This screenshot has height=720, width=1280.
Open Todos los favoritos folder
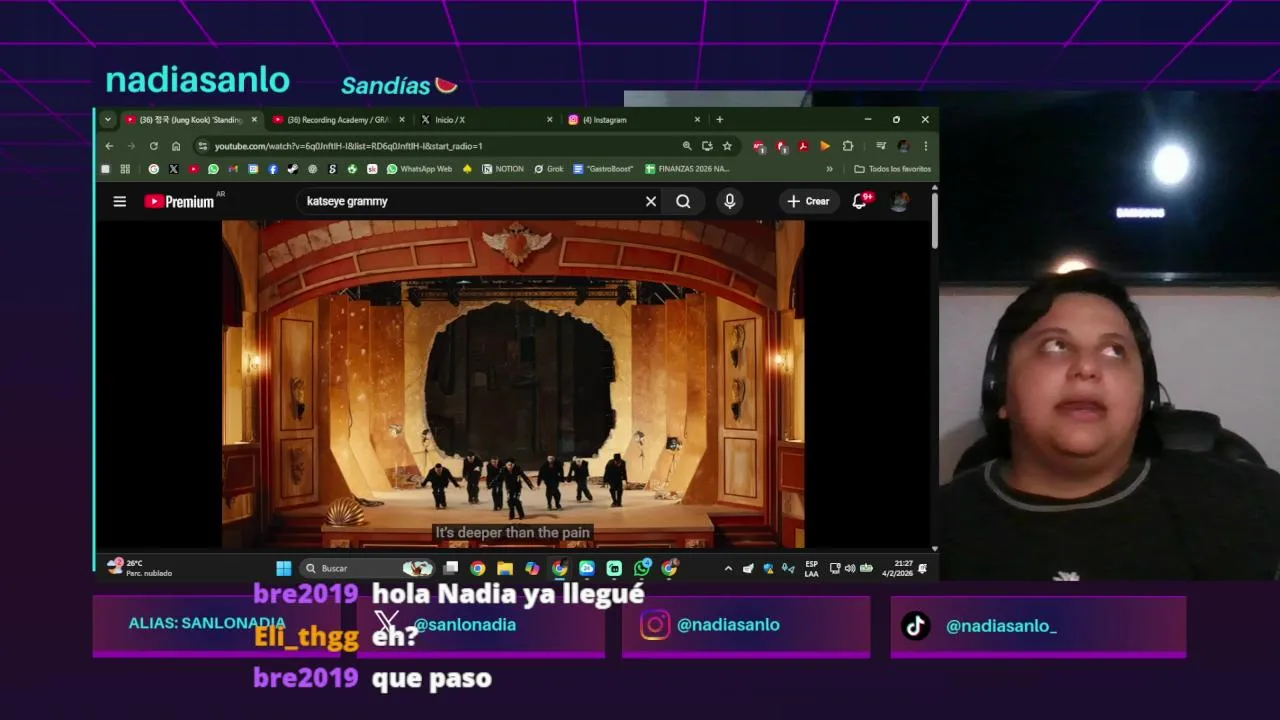tap(892, 169)
